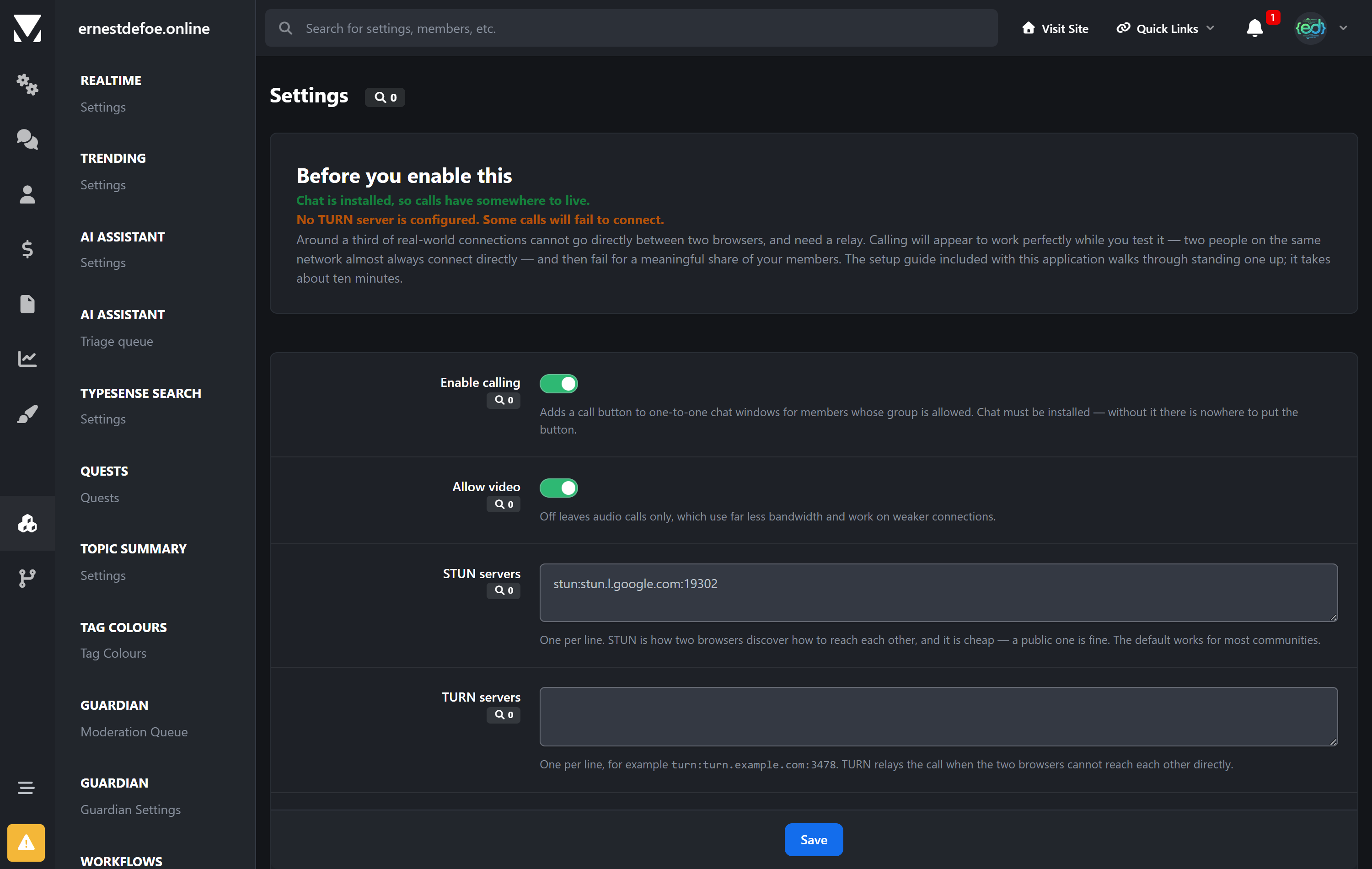Click the TURN servers textarea resize handle
The height and width of the screenshot is (869, 1372).
pos(1333,741)
